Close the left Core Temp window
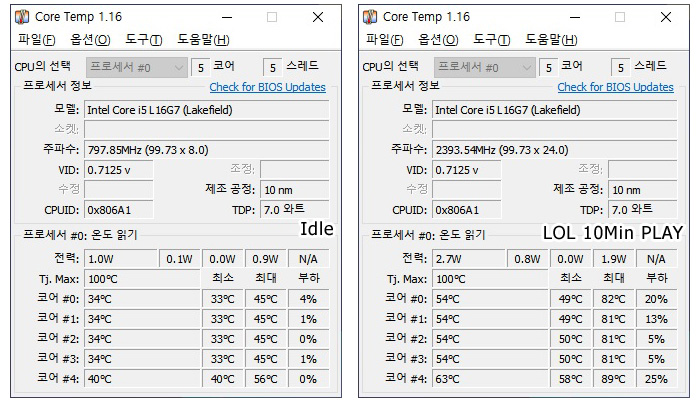 pyautogui.click(x=318, y=17)
